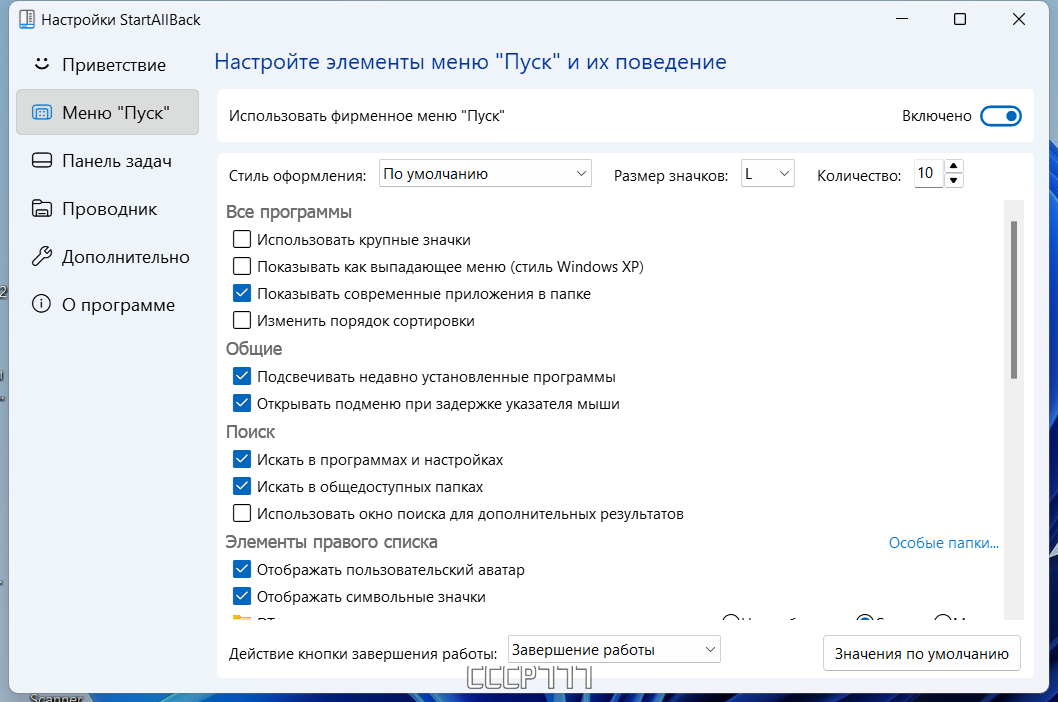Image resolution: width=1058 pixels, height=702 pixels.
Task: Uncheck Показывать современные приложения в папке
Action: coord(242,293)
